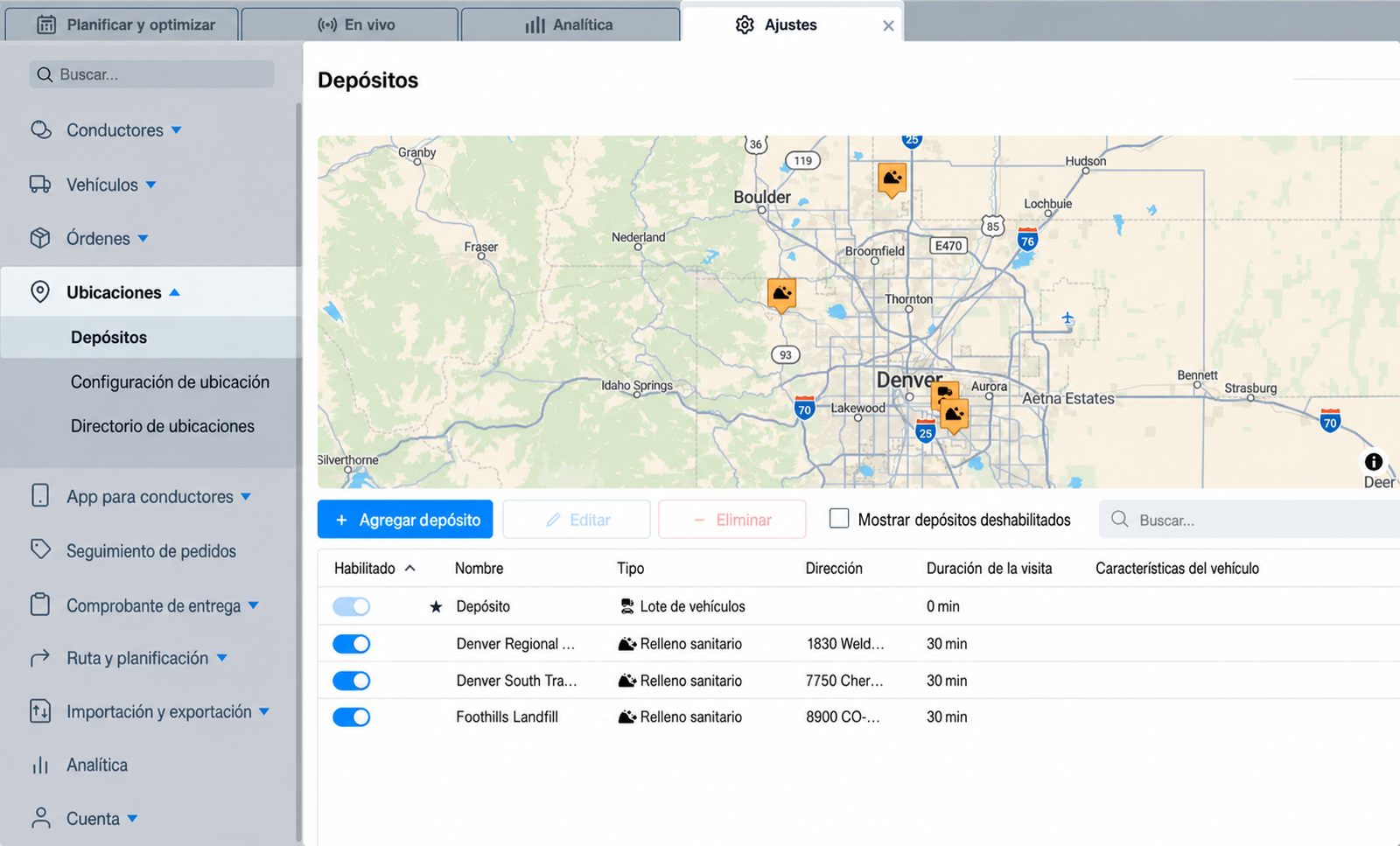Expand the Cuenta menu arrow
This screenshot has width=1400, height=846.
click(x=132, y=819)
